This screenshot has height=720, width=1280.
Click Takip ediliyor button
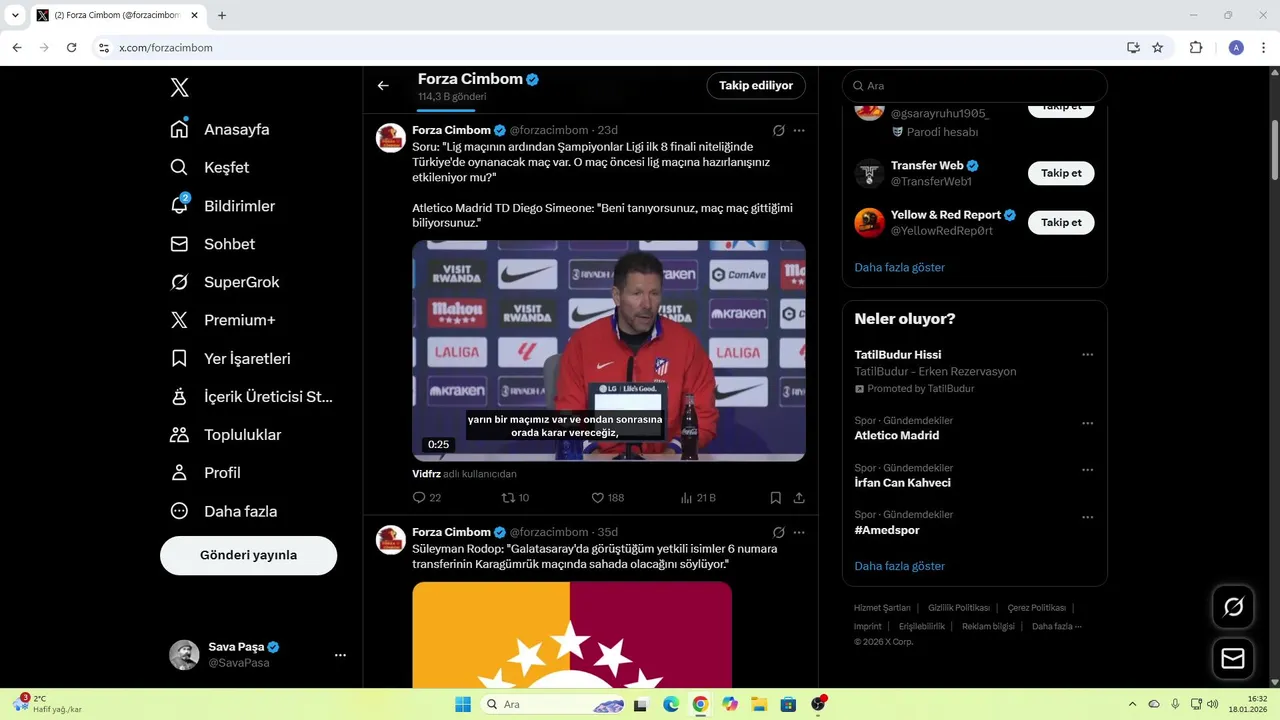756,86
